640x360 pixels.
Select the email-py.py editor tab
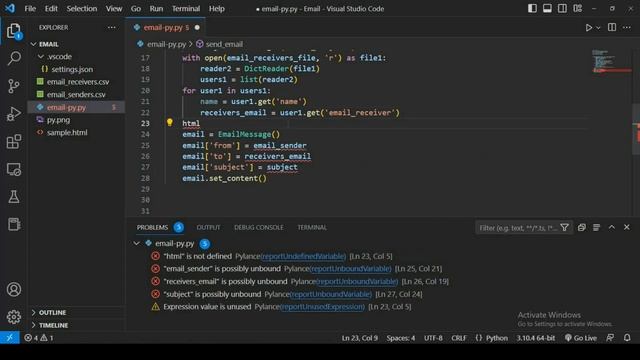point(166,27)
